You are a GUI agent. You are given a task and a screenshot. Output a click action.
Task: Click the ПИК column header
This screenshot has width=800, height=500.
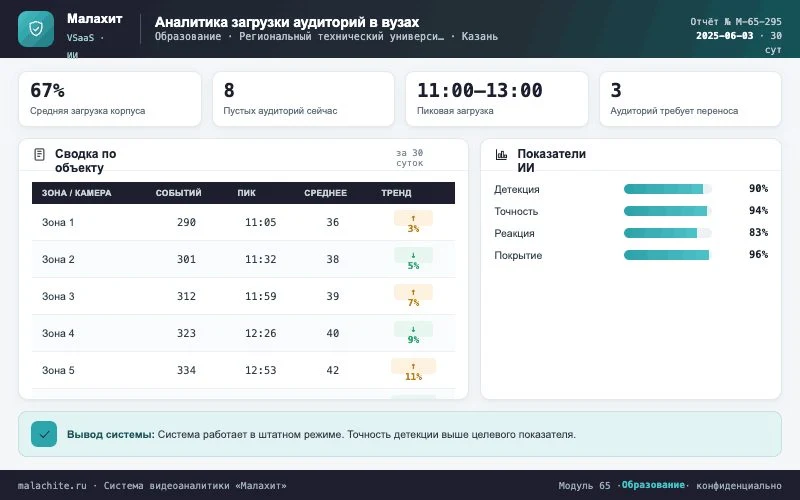(x=246, y=193)
